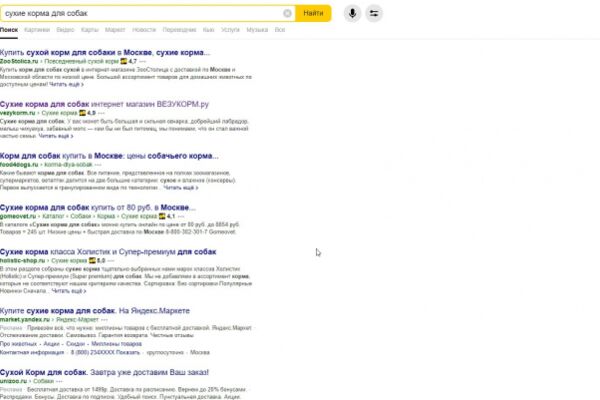Open the Музыка tab
The width and height of the screenshot is (600, 400).
pyautogui.click(x=257, y=30)
